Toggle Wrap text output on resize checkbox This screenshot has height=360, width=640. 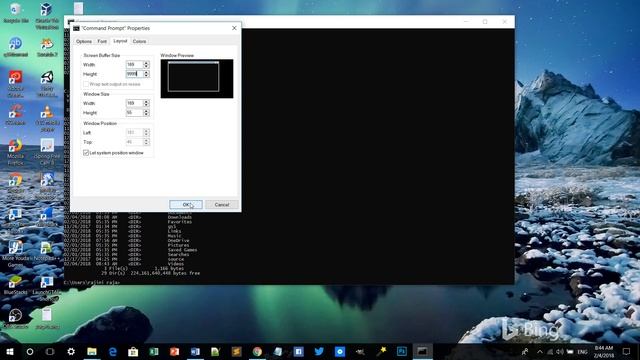pyautogui.click(x=86, y=84)
